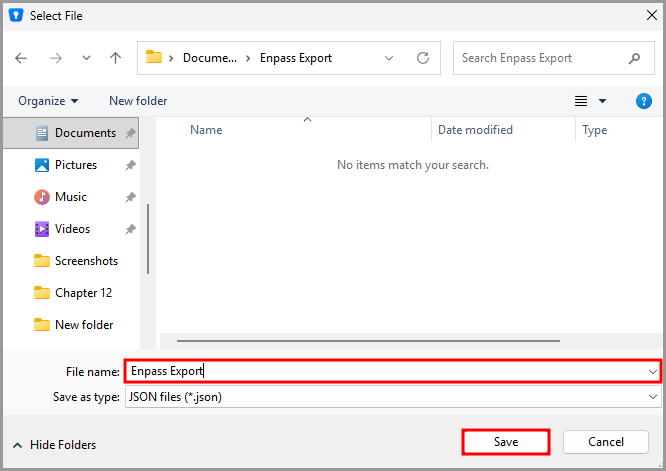Click the Pictures folder icon
Viewport: 666px width, 471px height.
(x=42, y=165)
